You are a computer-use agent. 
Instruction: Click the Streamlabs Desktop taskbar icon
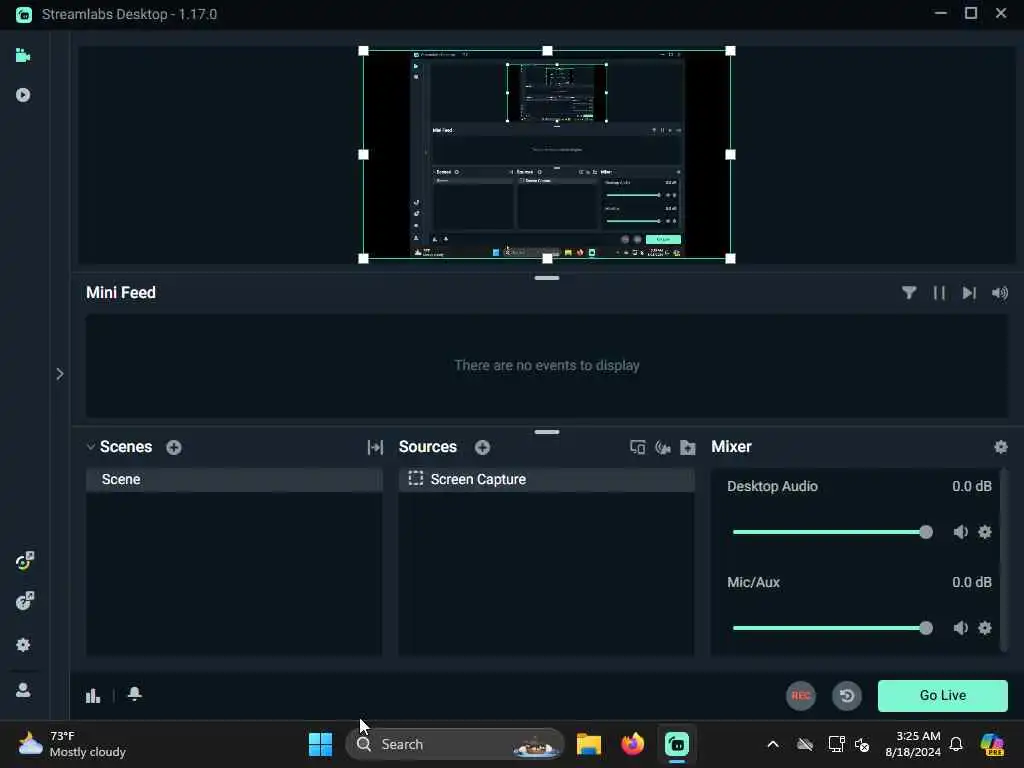tap(677, 744)
